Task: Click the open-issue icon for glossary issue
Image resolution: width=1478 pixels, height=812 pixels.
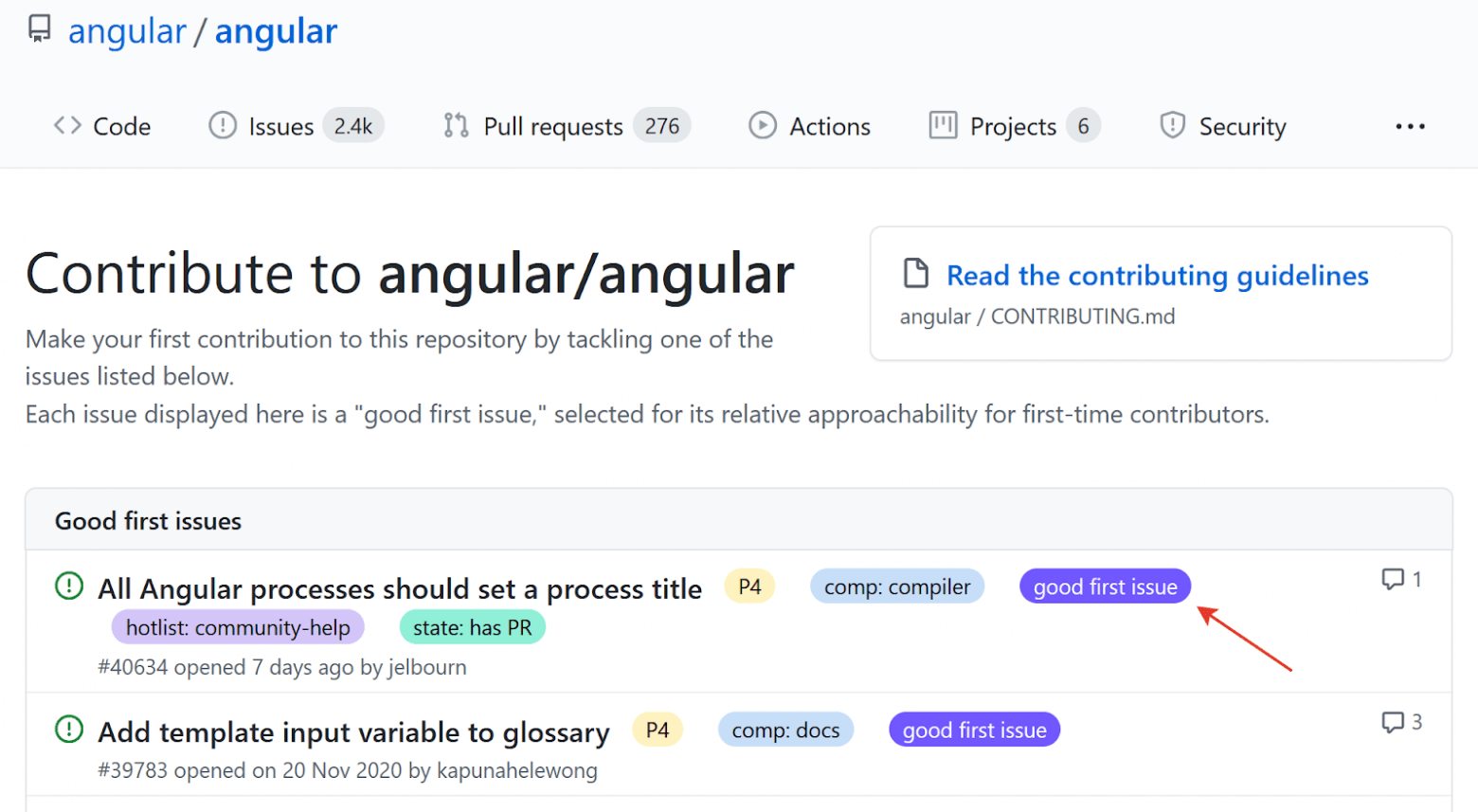Action: [x=69, y=730]
